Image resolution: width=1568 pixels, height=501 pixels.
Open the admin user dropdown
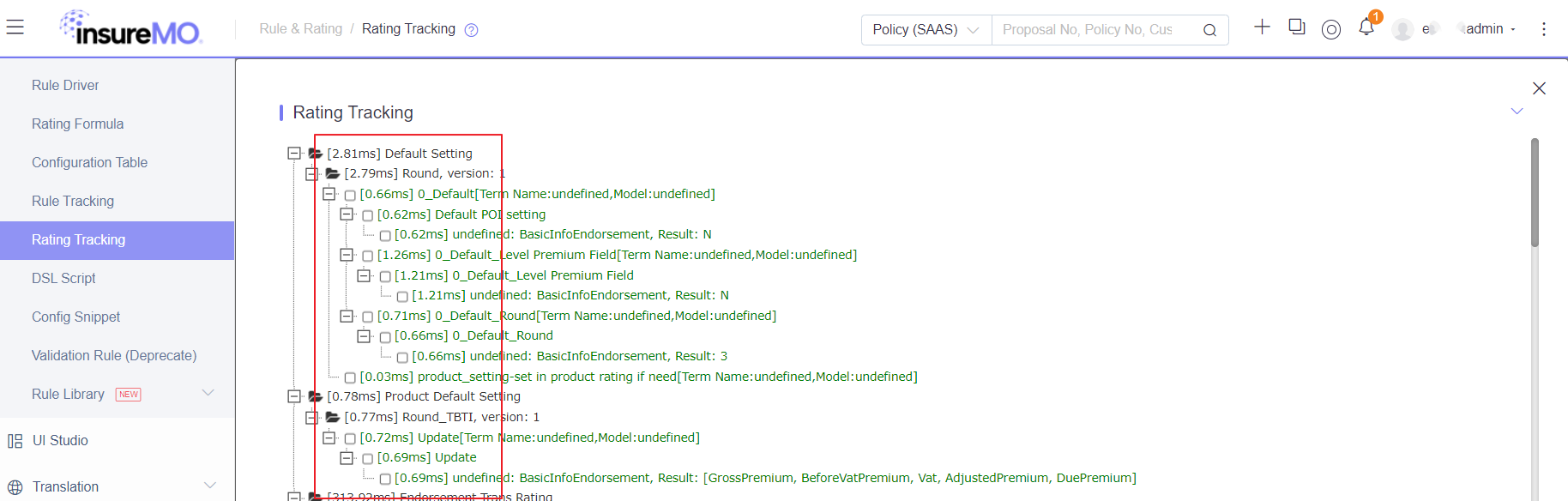[1491, 29]
